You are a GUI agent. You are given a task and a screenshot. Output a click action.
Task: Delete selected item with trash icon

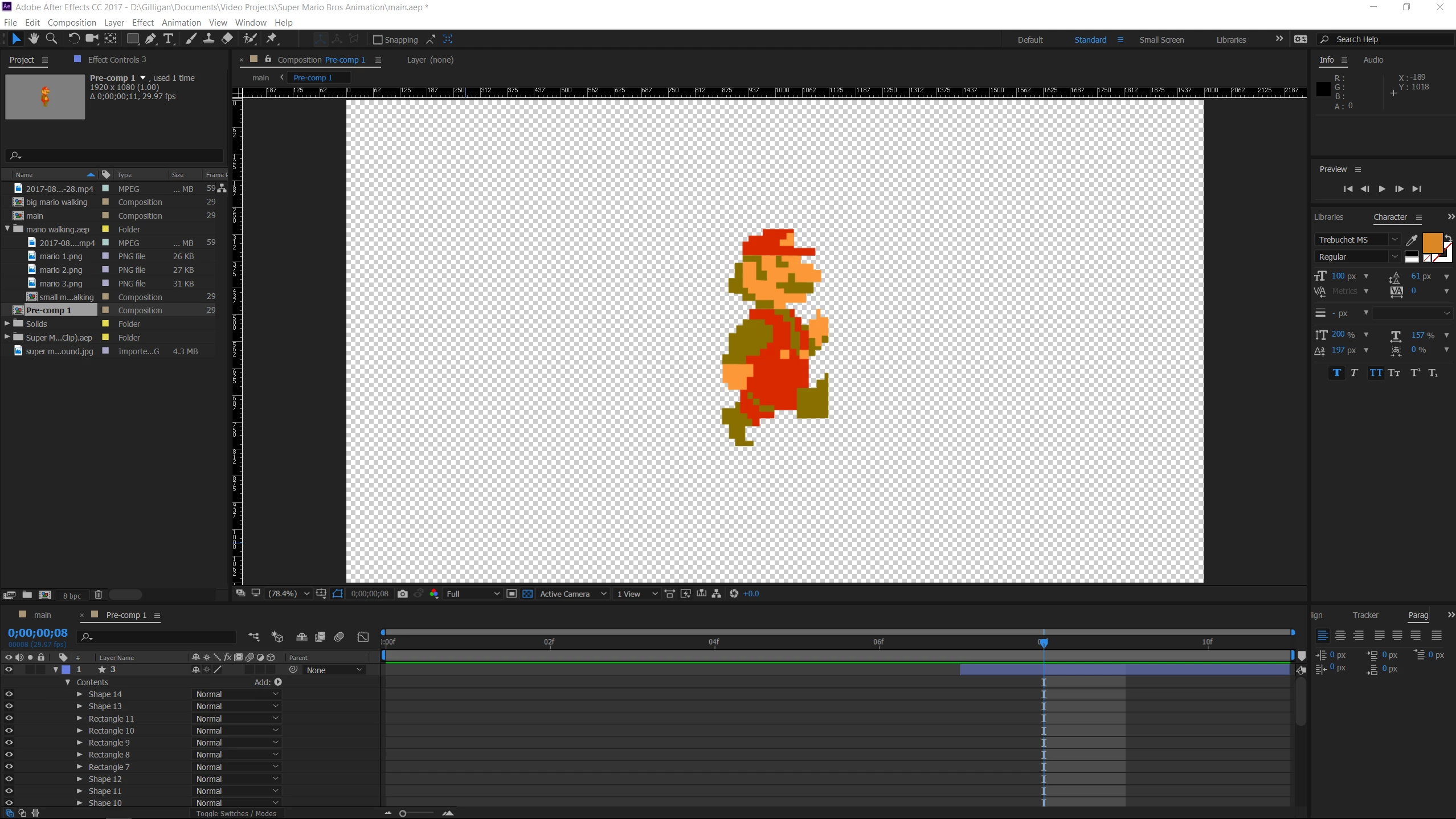[x=98, y=595]
